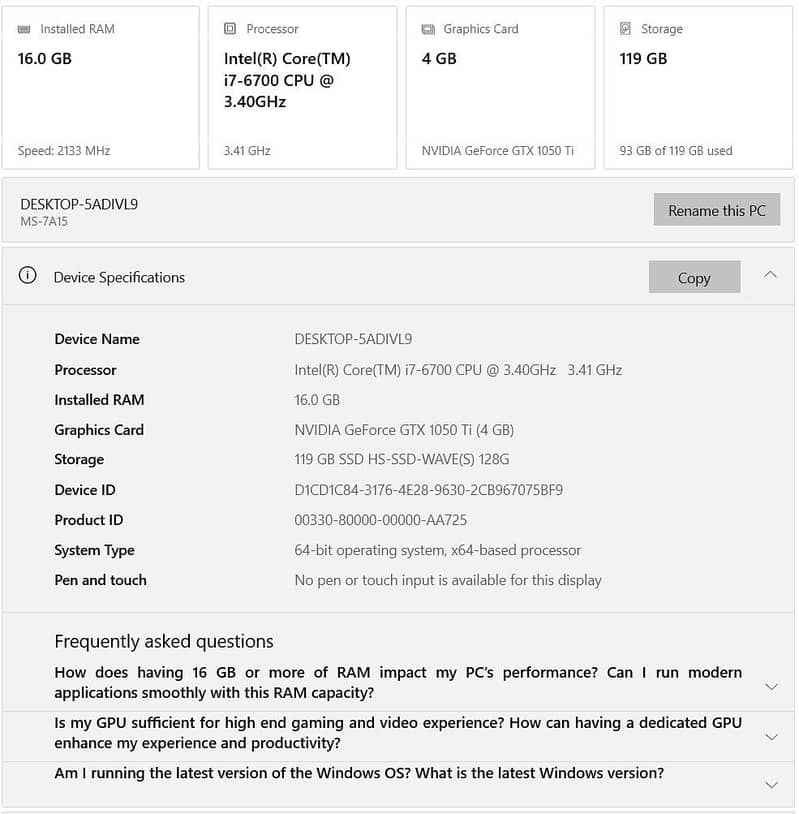Click the Product ID value text
The image size is (799, 814).
pos(380,520)
